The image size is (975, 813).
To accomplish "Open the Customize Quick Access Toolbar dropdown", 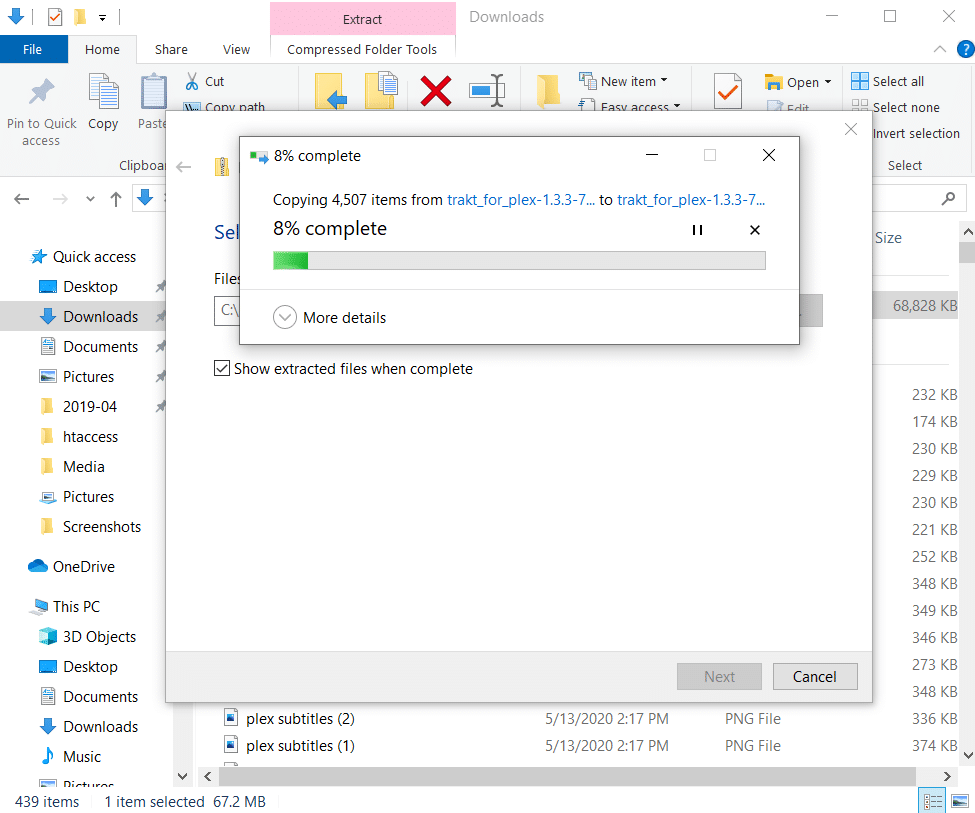I will pos(102,18).
